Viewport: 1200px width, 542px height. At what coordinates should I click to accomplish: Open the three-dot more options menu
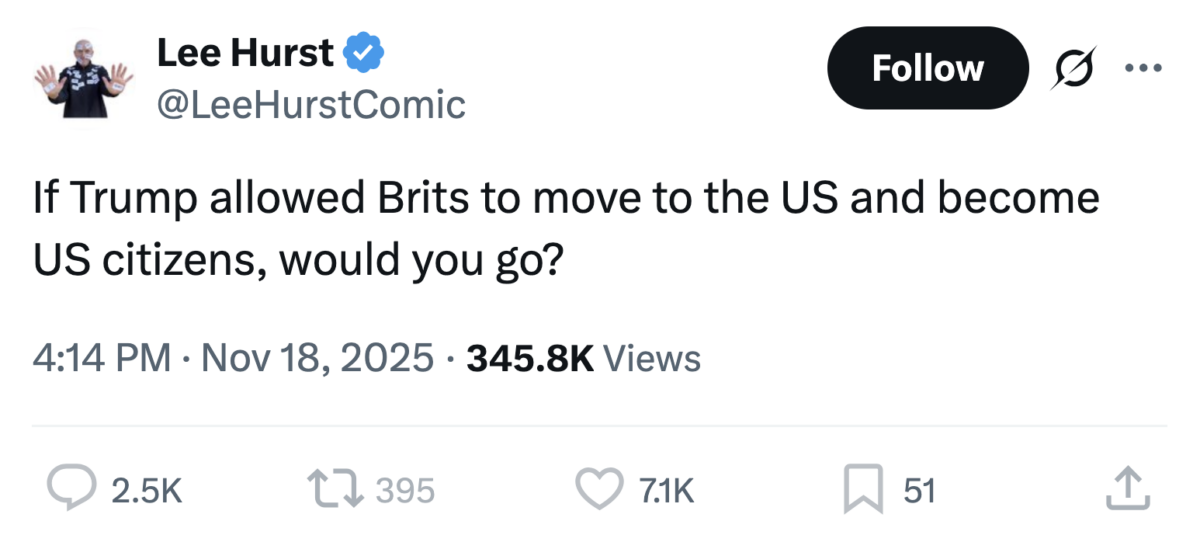(1145, 68)
